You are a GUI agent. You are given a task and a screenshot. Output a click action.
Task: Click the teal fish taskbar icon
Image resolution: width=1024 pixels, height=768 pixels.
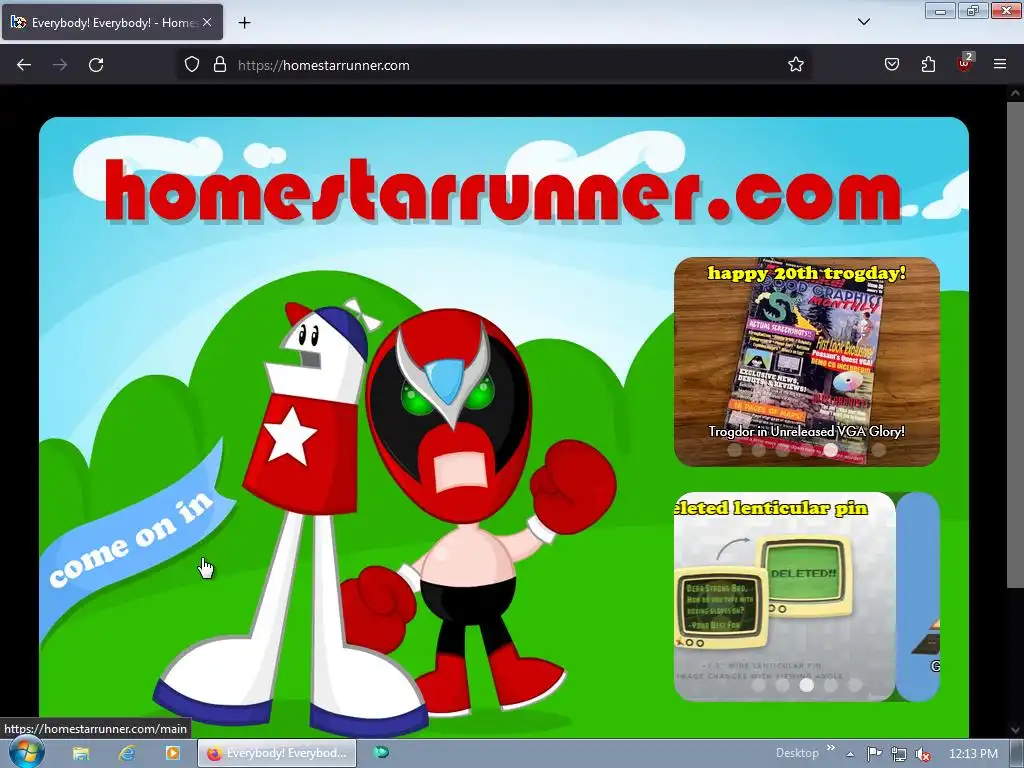pyautogui.click(x=381, y=752)
